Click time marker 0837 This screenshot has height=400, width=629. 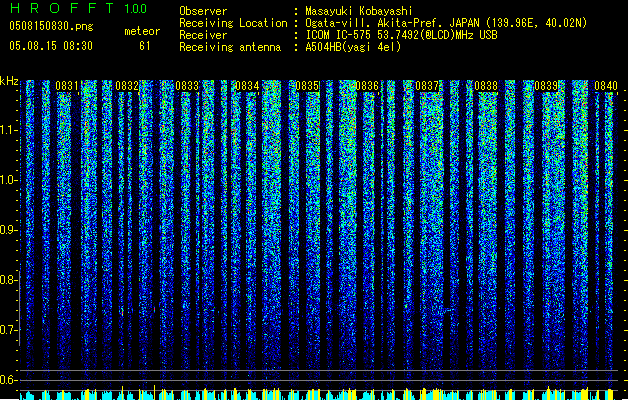[x=427, y=86]
